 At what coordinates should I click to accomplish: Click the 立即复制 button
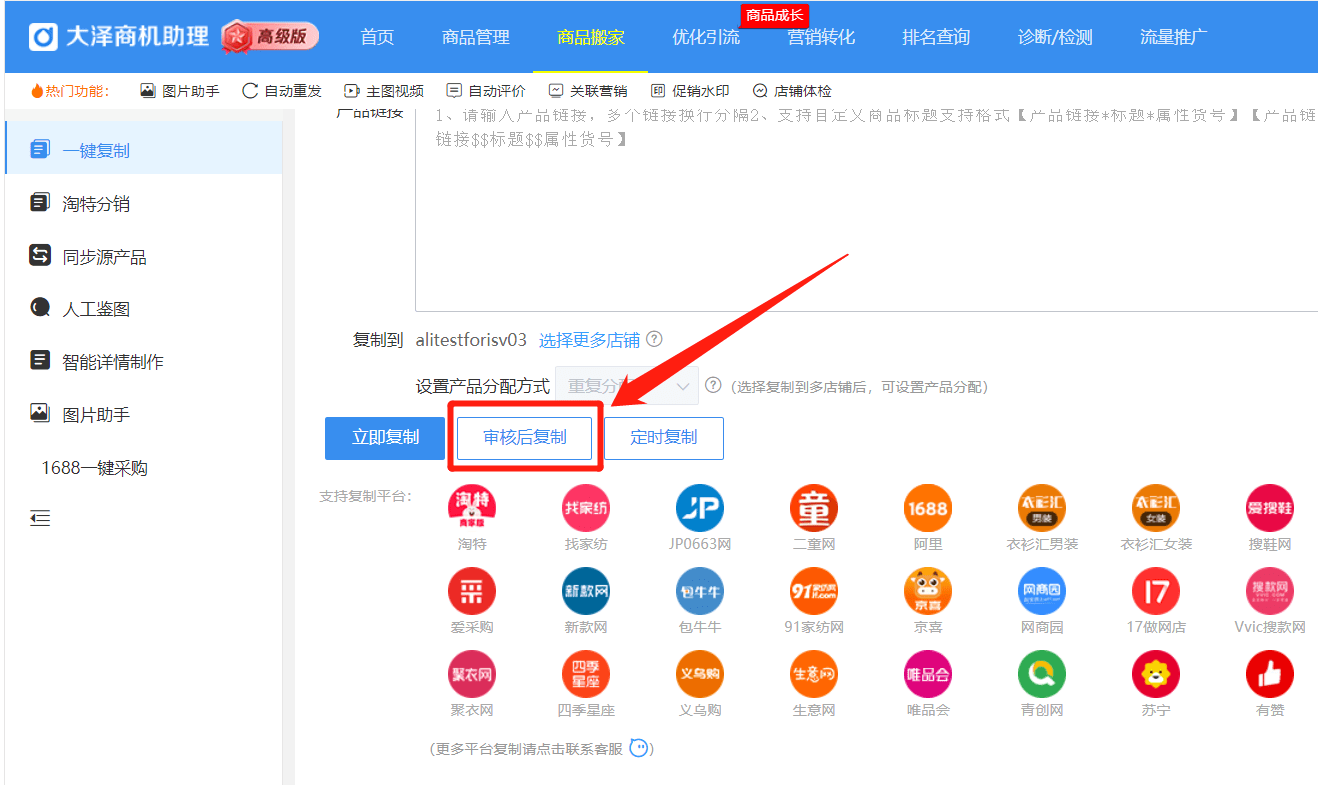pos(385,438)
